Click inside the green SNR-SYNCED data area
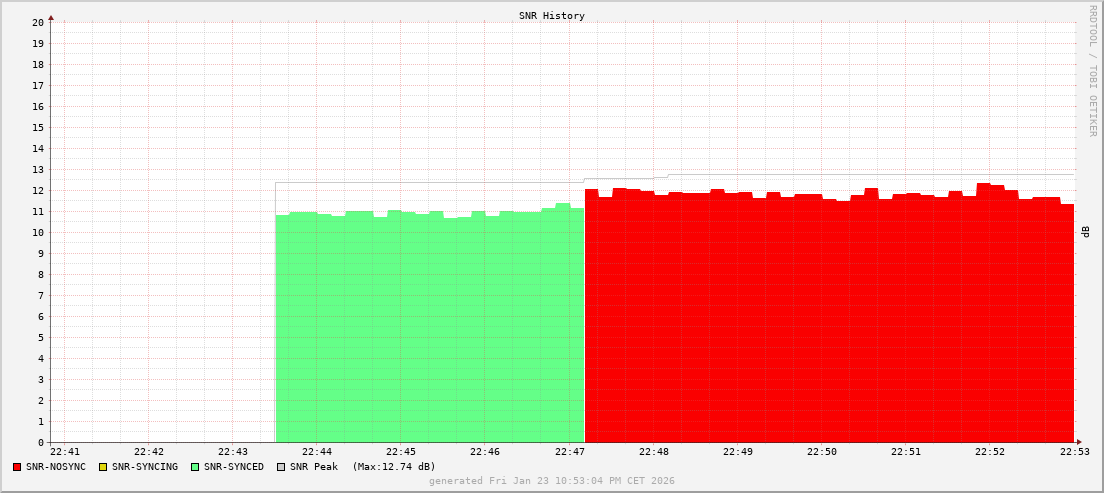 pyautogui.click(x=430, y=330)
